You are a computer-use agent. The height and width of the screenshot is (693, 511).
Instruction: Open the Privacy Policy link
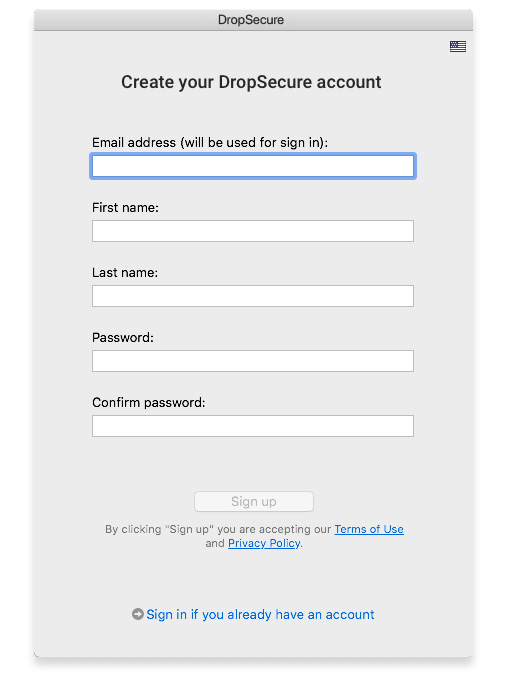tap(264, 543)
